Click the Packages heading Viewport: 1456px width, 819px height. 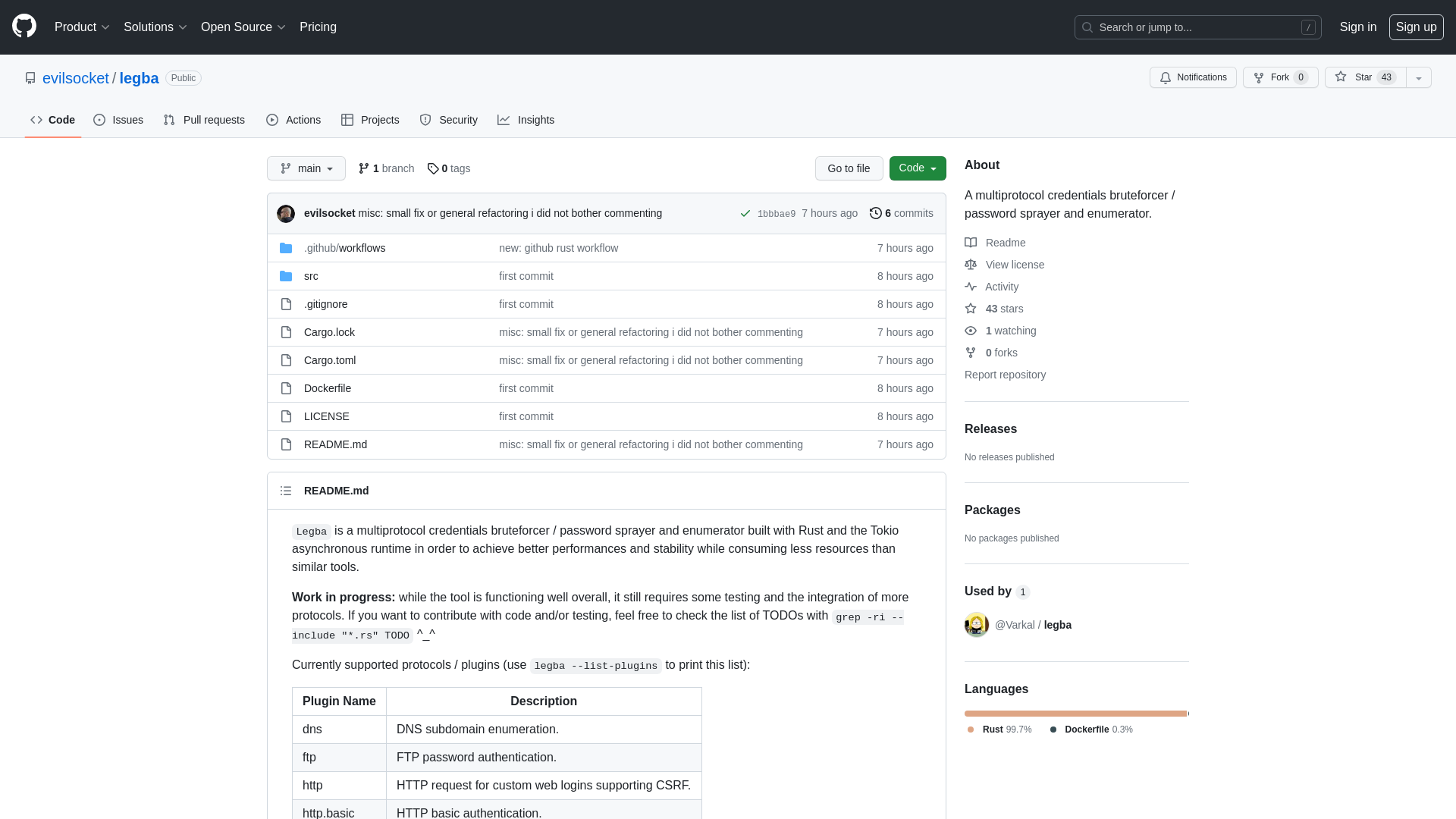(x=992, y=510)
